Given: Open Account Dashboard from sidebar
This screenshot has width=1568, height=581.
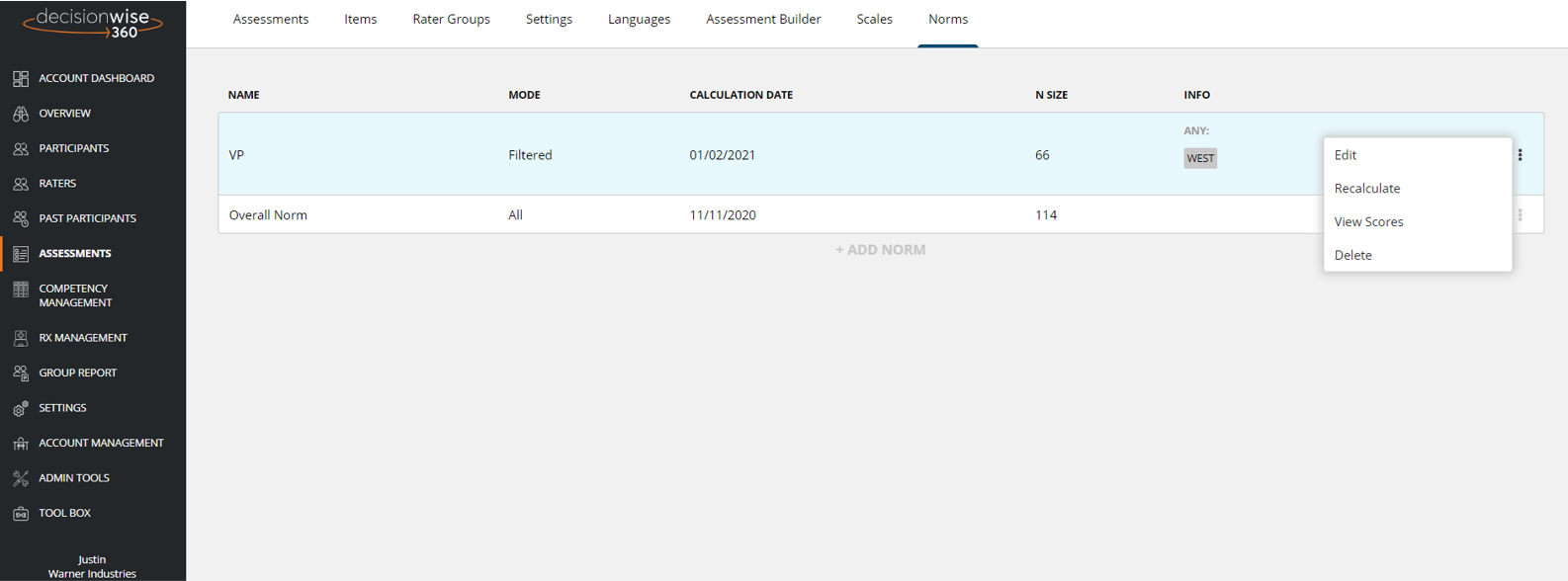Looking at the screenshot, I should tap(97, 78).
